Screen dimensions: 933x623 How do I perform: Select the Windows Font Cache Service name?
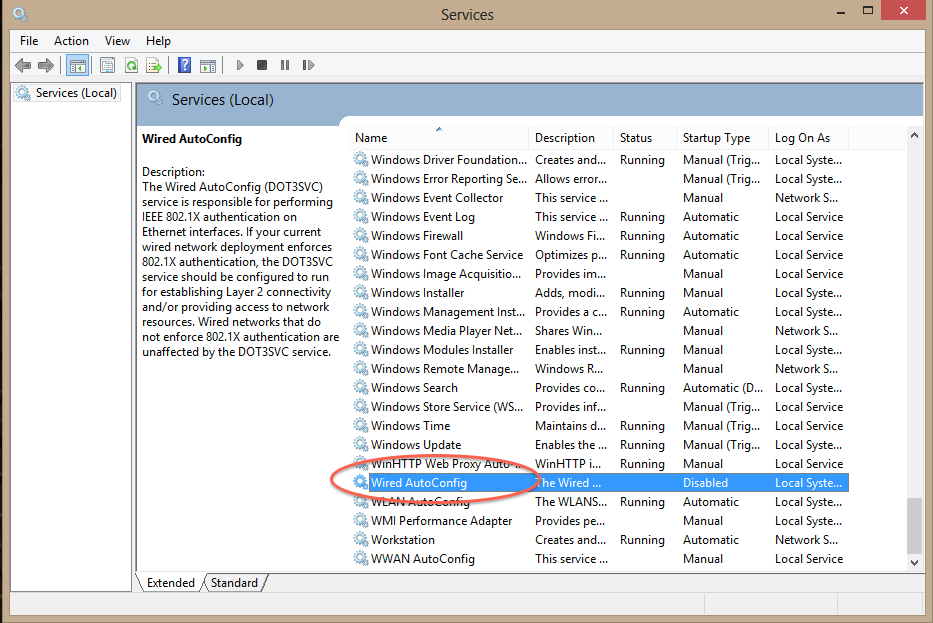tap(447, 255)
